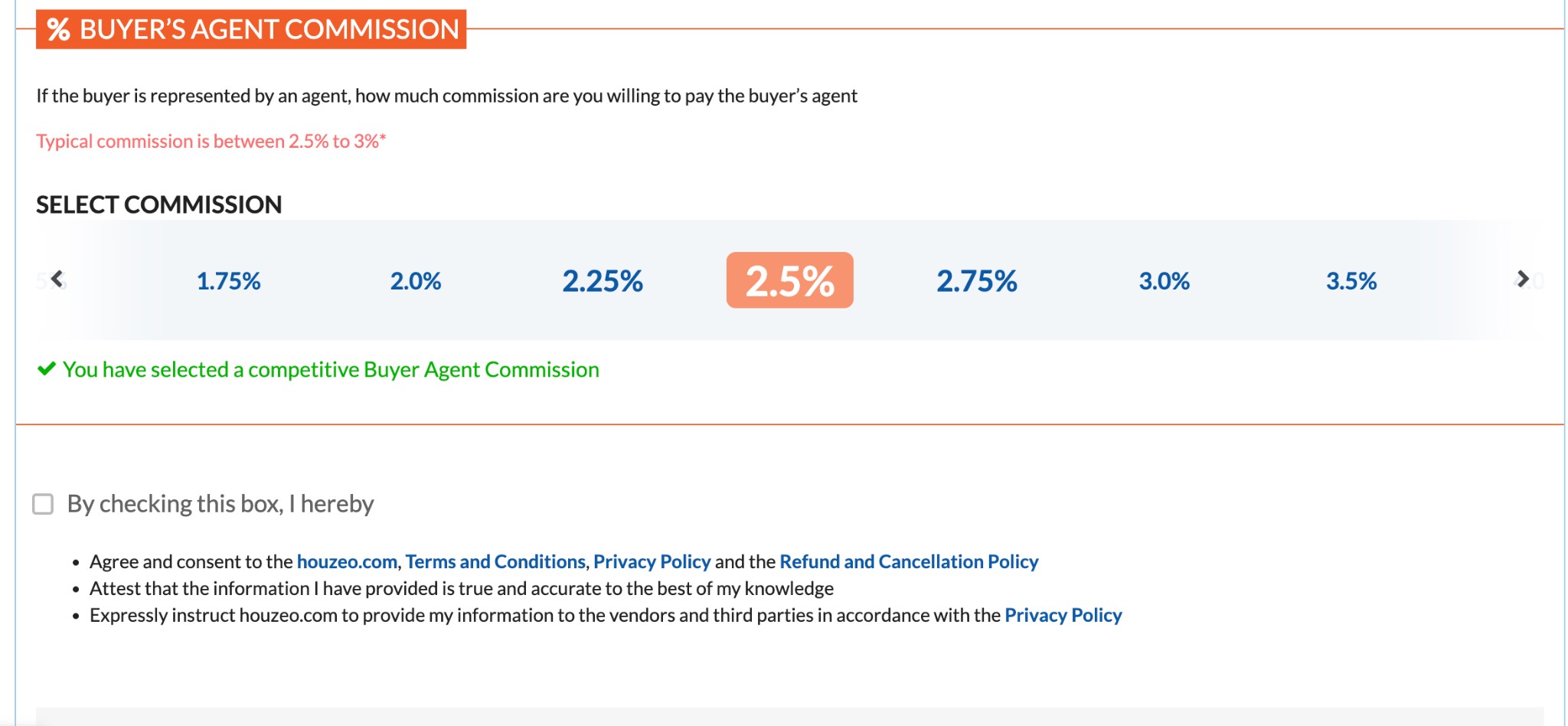1568x726 pixels.
Task: Open the Terms and Conditions link
Action: 495,561
